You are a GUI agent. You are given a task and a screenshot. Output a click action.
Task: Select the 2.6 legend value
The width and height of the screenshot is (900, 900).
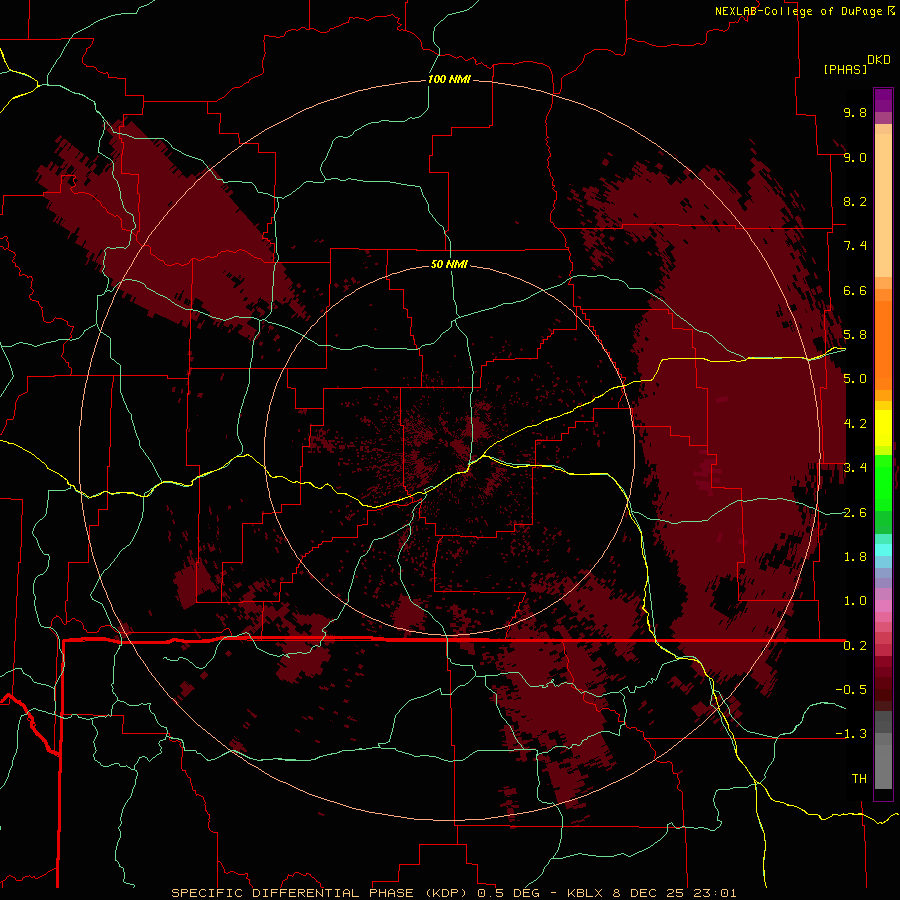pos(855,513)
